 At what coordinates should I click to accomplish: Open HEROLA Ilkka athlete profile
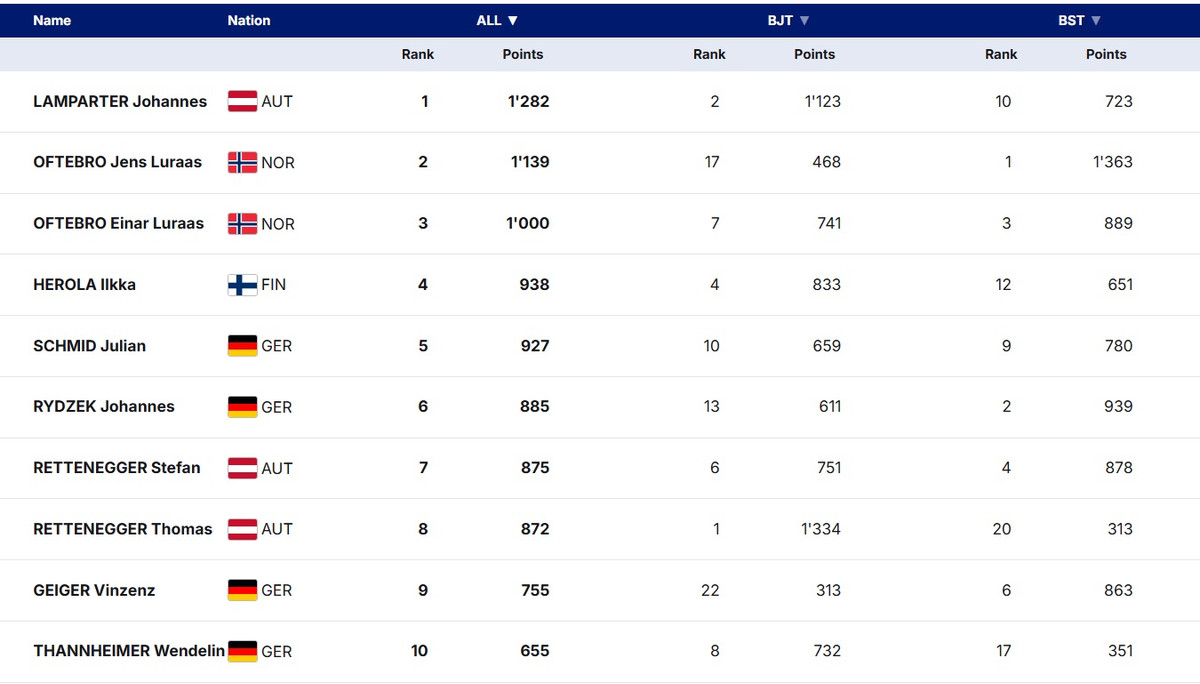84,285
